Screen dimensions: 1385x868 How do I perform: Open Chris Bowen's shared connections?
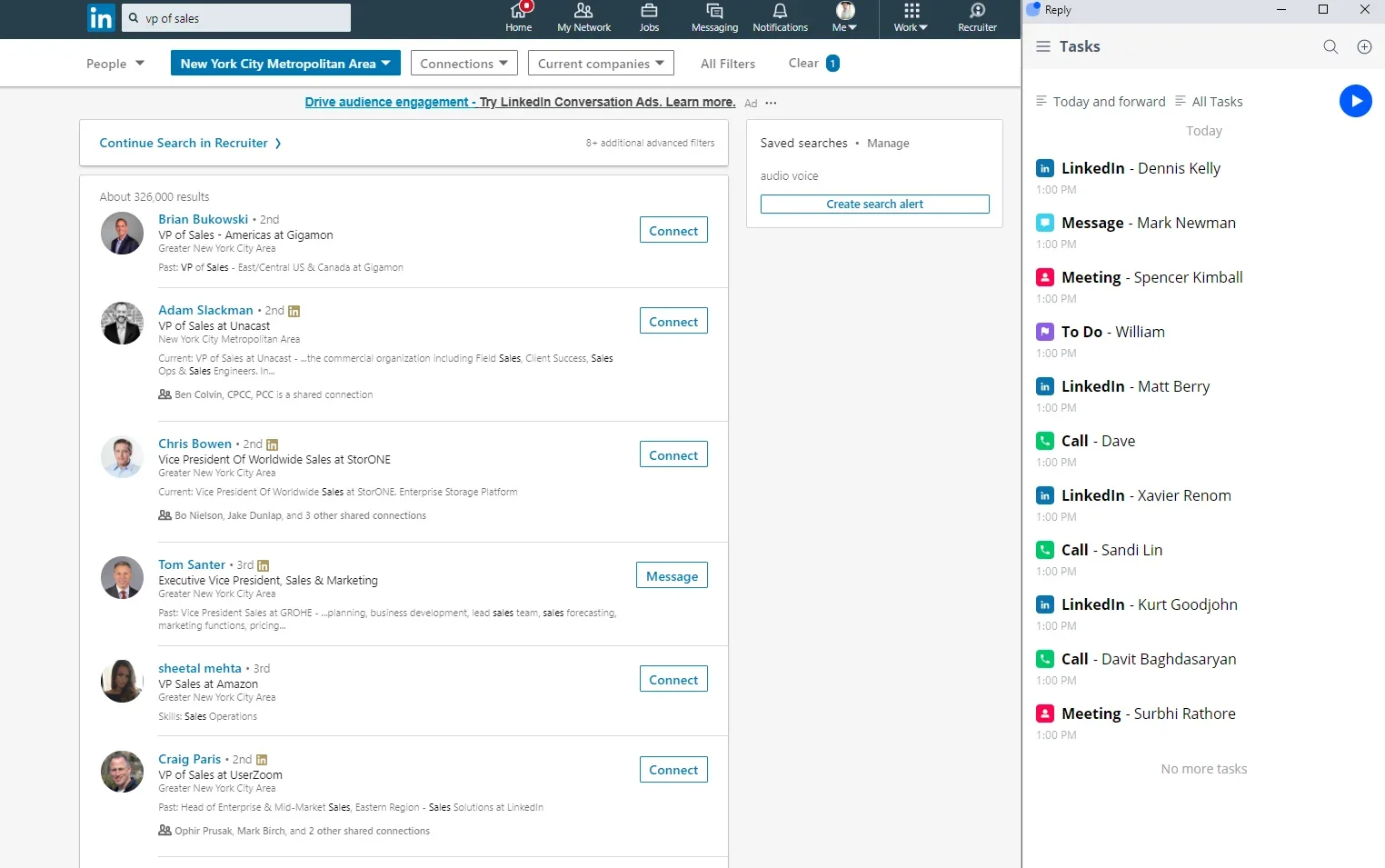293,515
